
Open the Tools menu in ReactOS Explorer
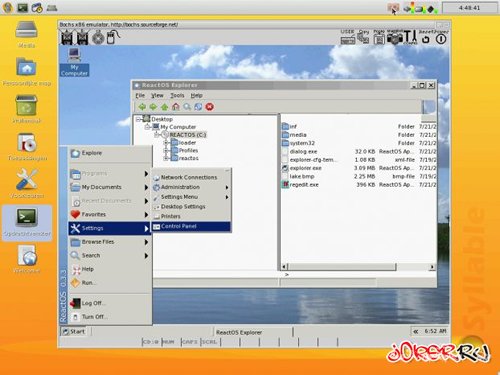coord(177,95)
